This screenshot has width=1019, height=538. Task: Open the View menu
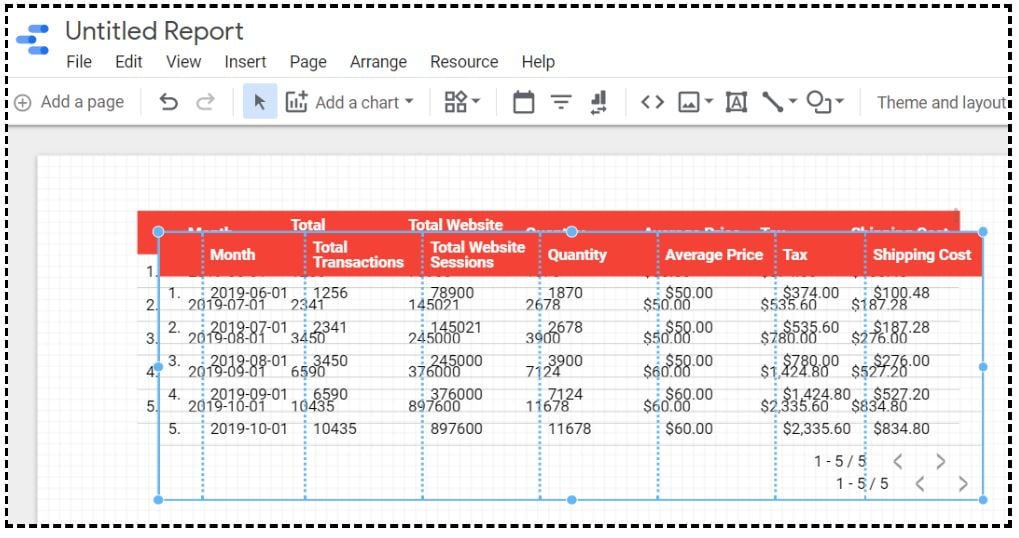(183, 62)
